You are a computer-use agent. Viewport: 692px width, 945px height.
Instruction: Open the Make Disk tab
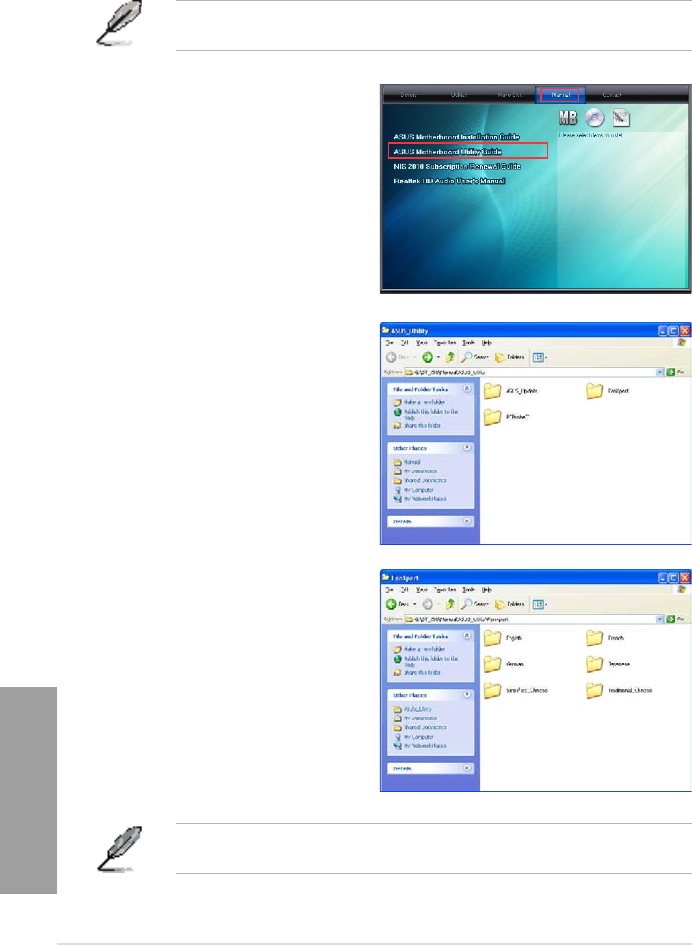tap(510, 95)
